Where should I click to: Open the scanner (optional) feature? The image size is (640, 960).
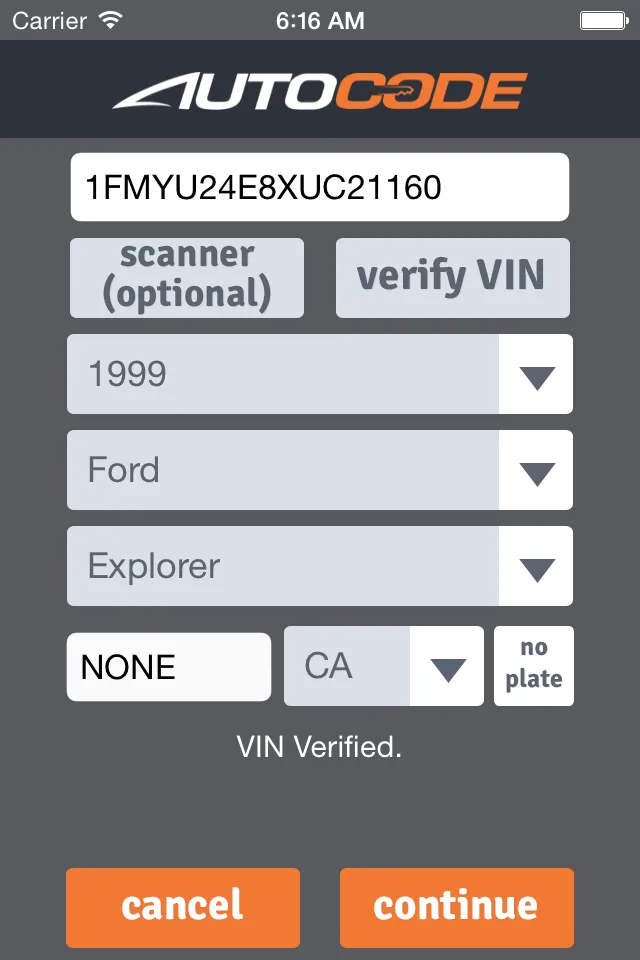coord(186,278)
